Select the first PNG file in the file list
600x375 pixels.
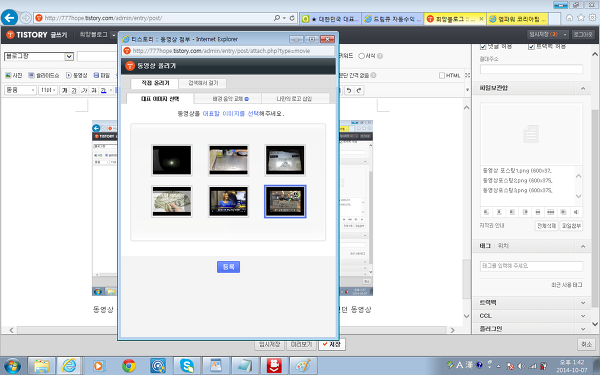(517, 171)
